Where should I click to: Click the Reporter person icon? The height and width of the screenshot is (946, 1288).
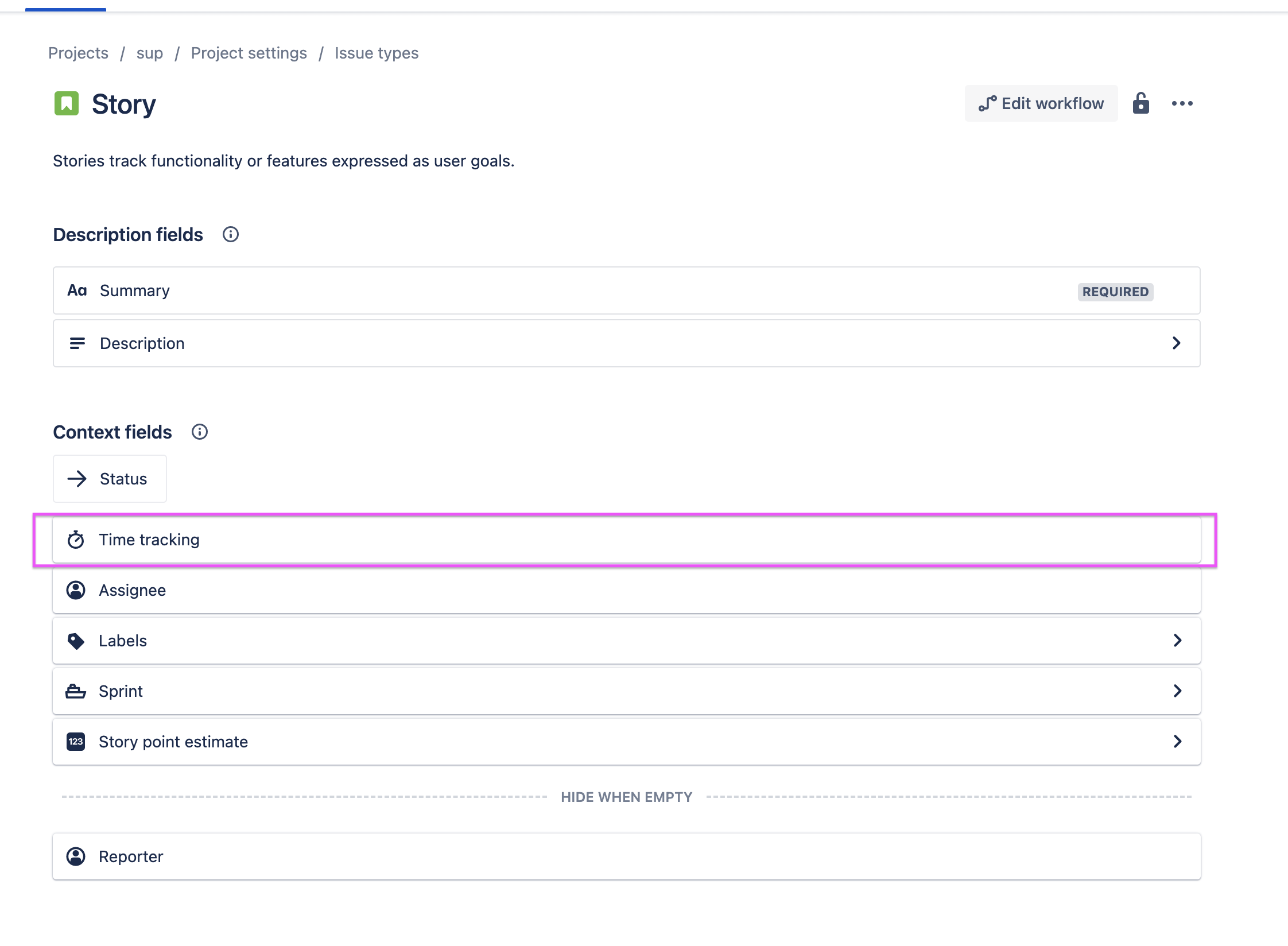(x=76, y=856)
